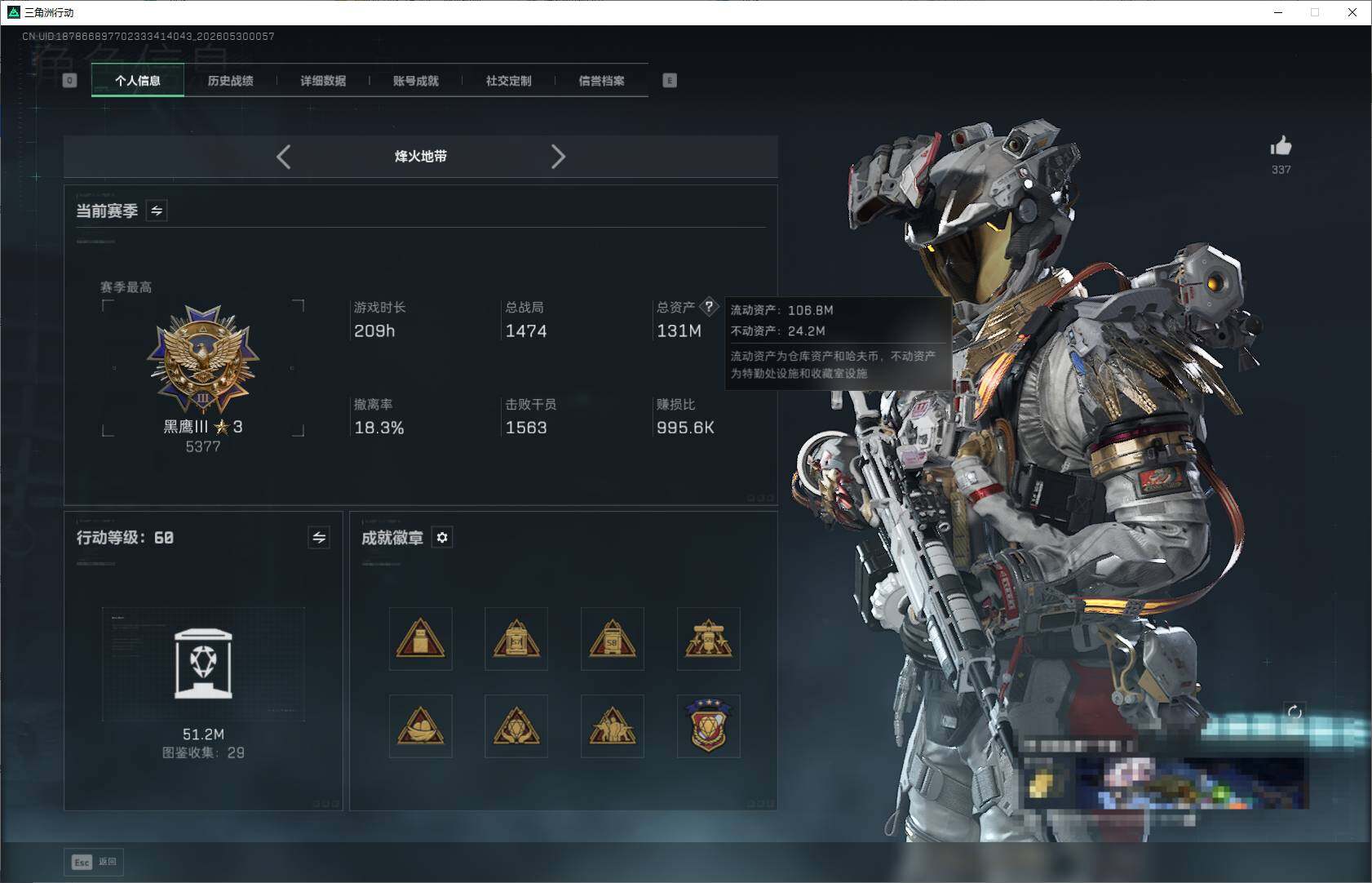Click the 当前赛季 heading
Viewport: 1372px width, 883px height.
tap(107, 211)
